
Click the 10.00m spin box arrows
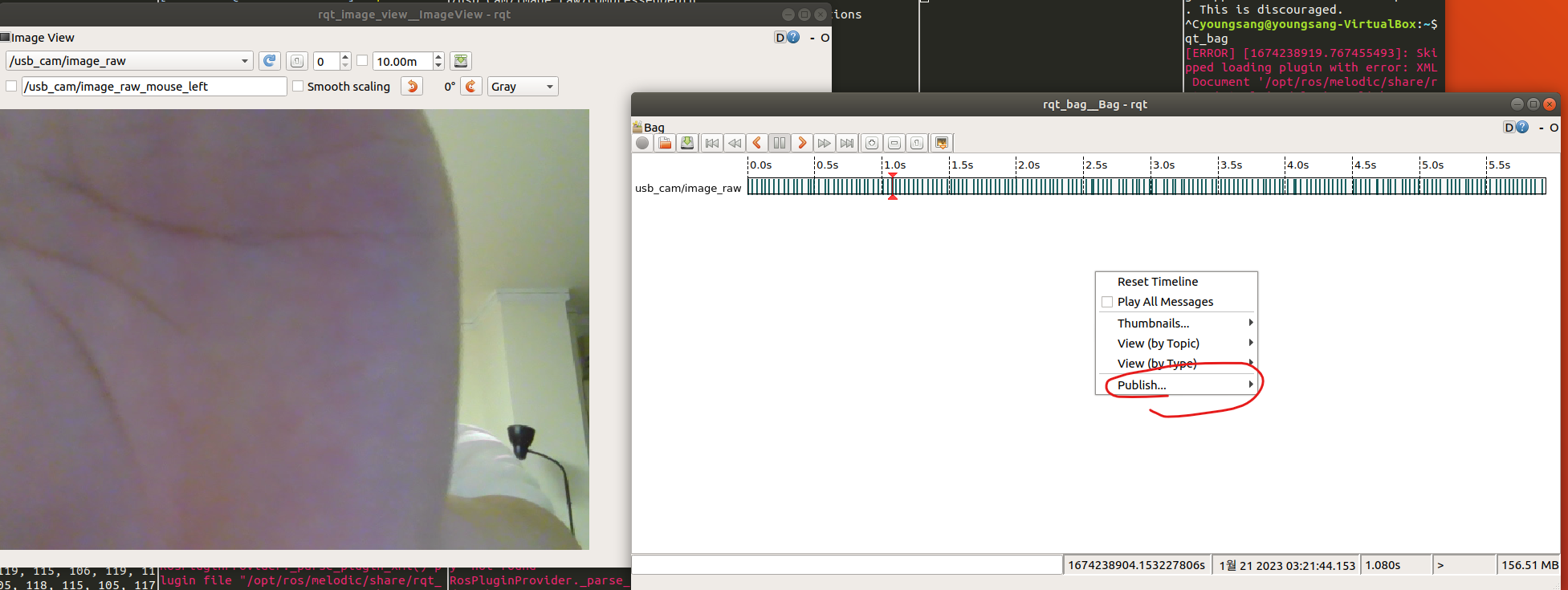pos(438,61)
